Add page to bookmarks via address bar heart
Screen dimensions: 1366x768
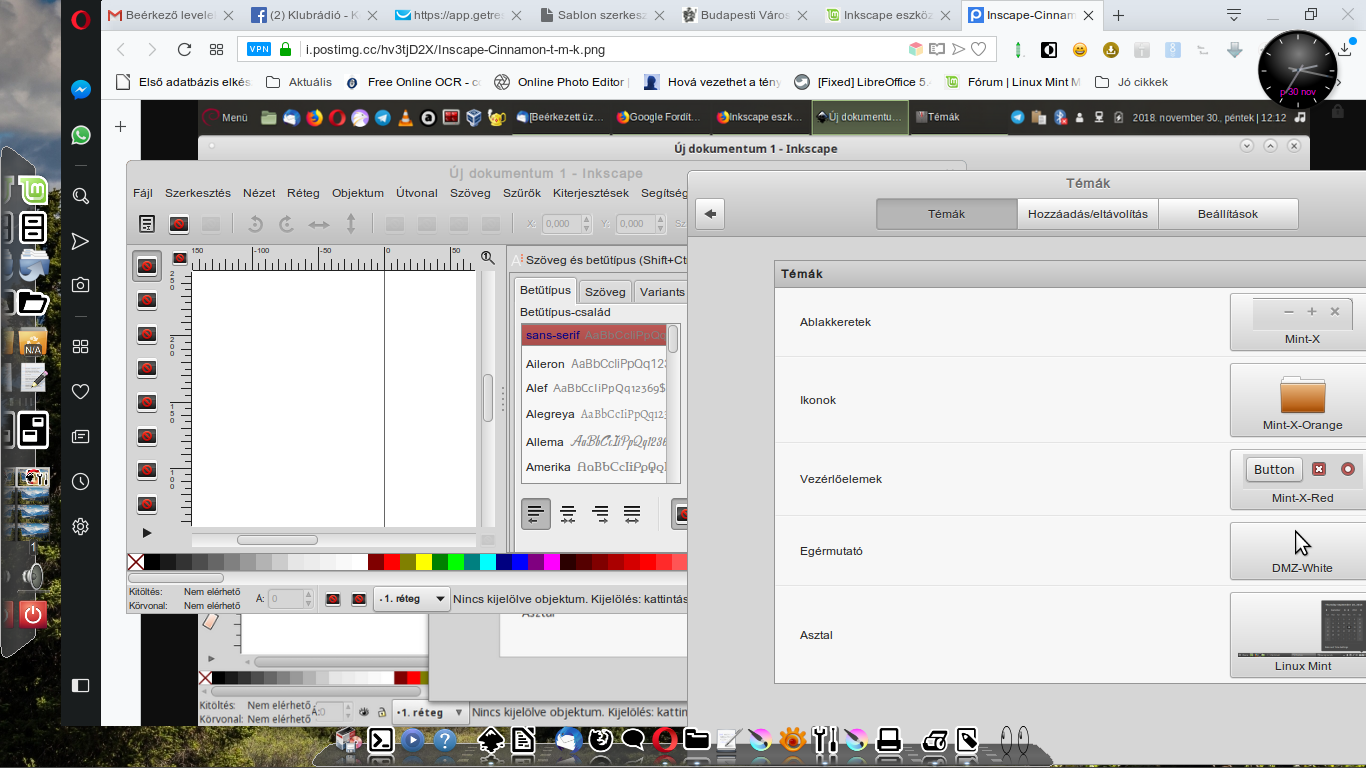point(979,49)
